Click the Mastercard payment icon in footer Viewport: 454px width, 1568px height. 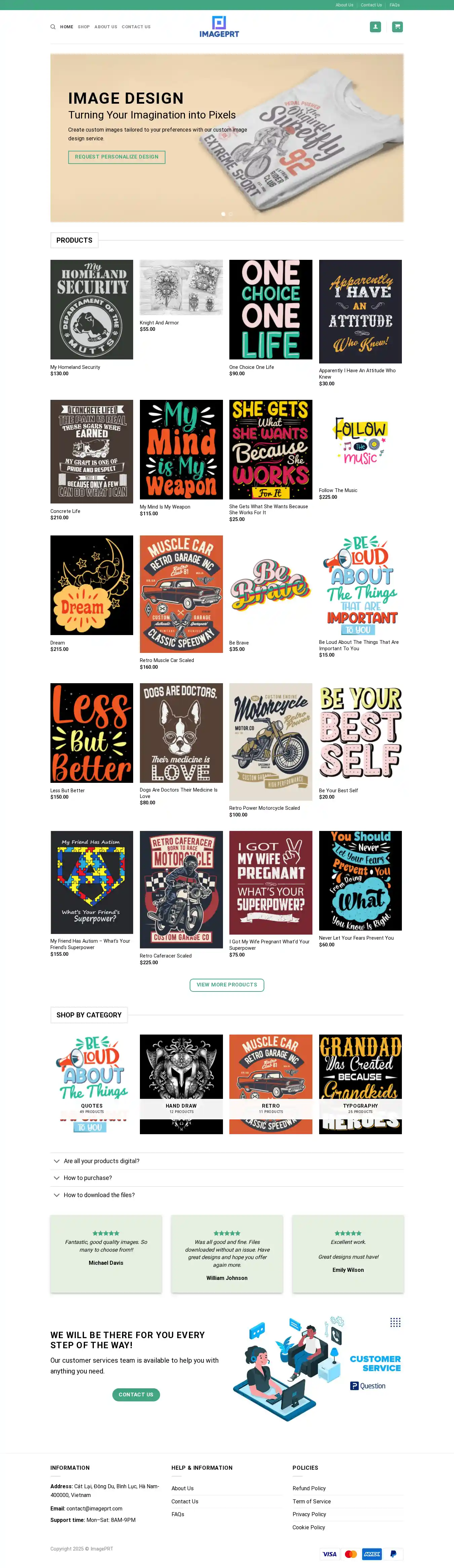[x=350, y=1554]
